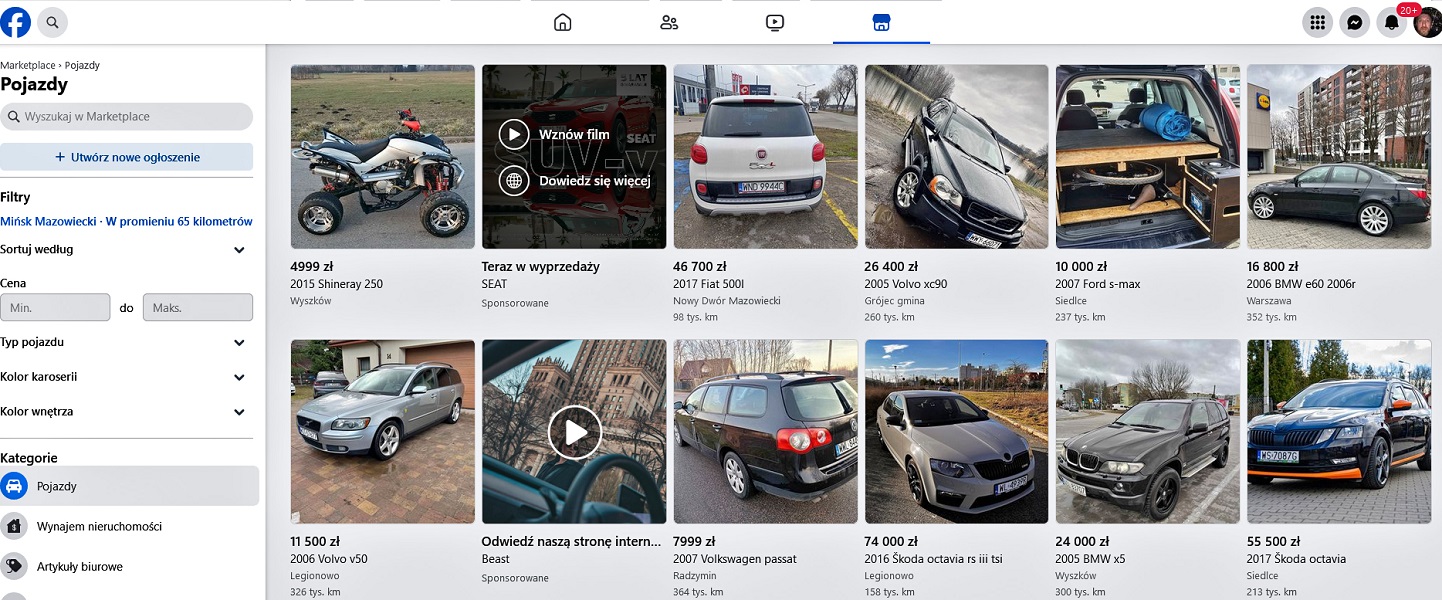1442x600 pixels.
Task: Click the Marketplace breadcrumb link
Action: pos(28,65)
